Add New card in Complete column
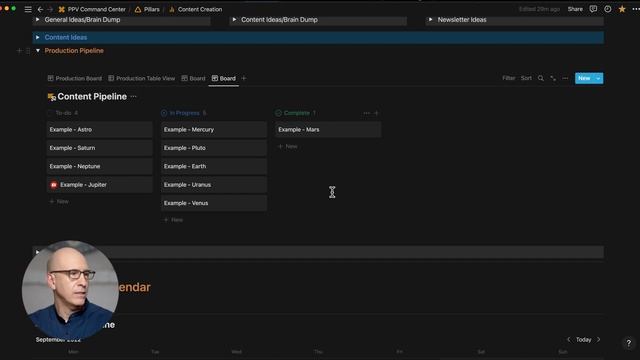Viewport: 640px width, 360px height. click(288, 146)
